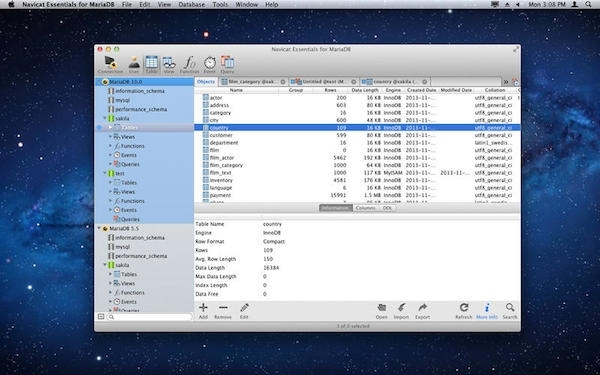Open the Tools menu
Viewport: 600px width, 375px height.
(220, 5)
